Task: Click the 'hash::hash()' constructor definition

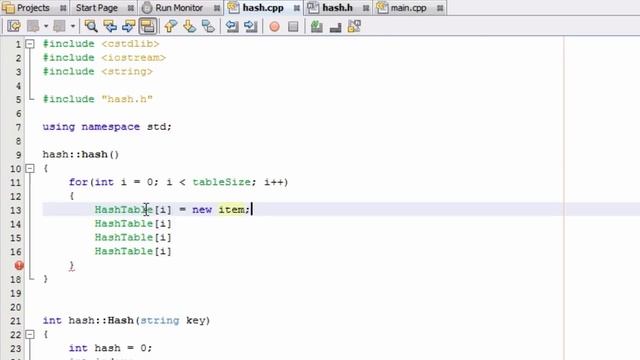Action: point(81,154)
